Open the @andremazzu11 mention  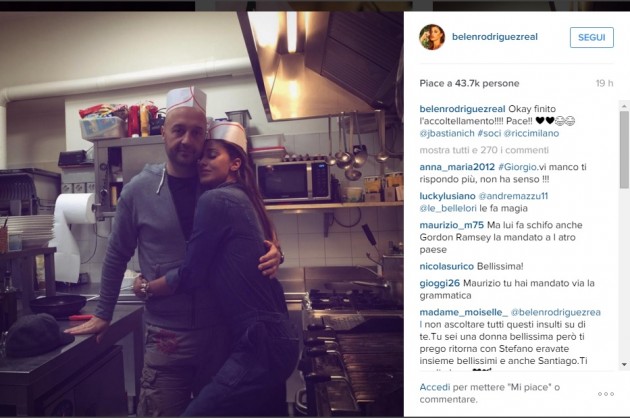point(513,196)
